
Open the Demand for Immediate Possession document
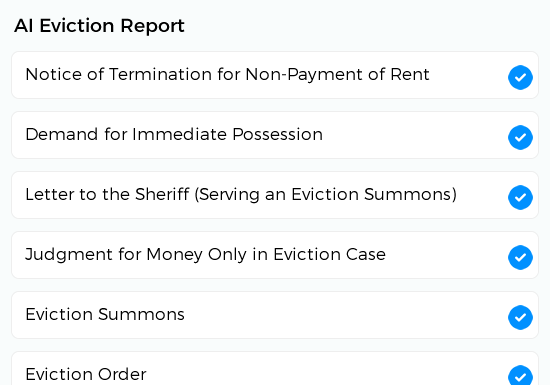[174, 134]
